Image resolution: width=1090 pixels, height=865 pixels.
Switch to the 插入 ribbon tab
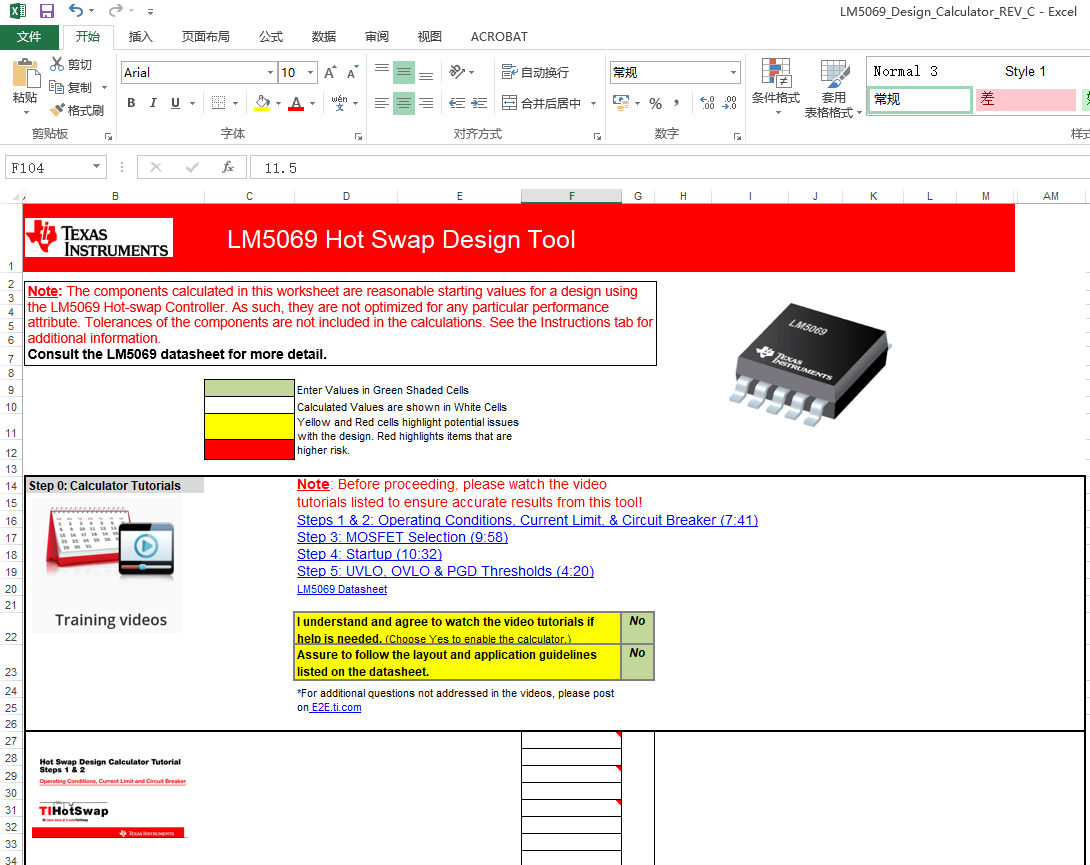(138, 37)
